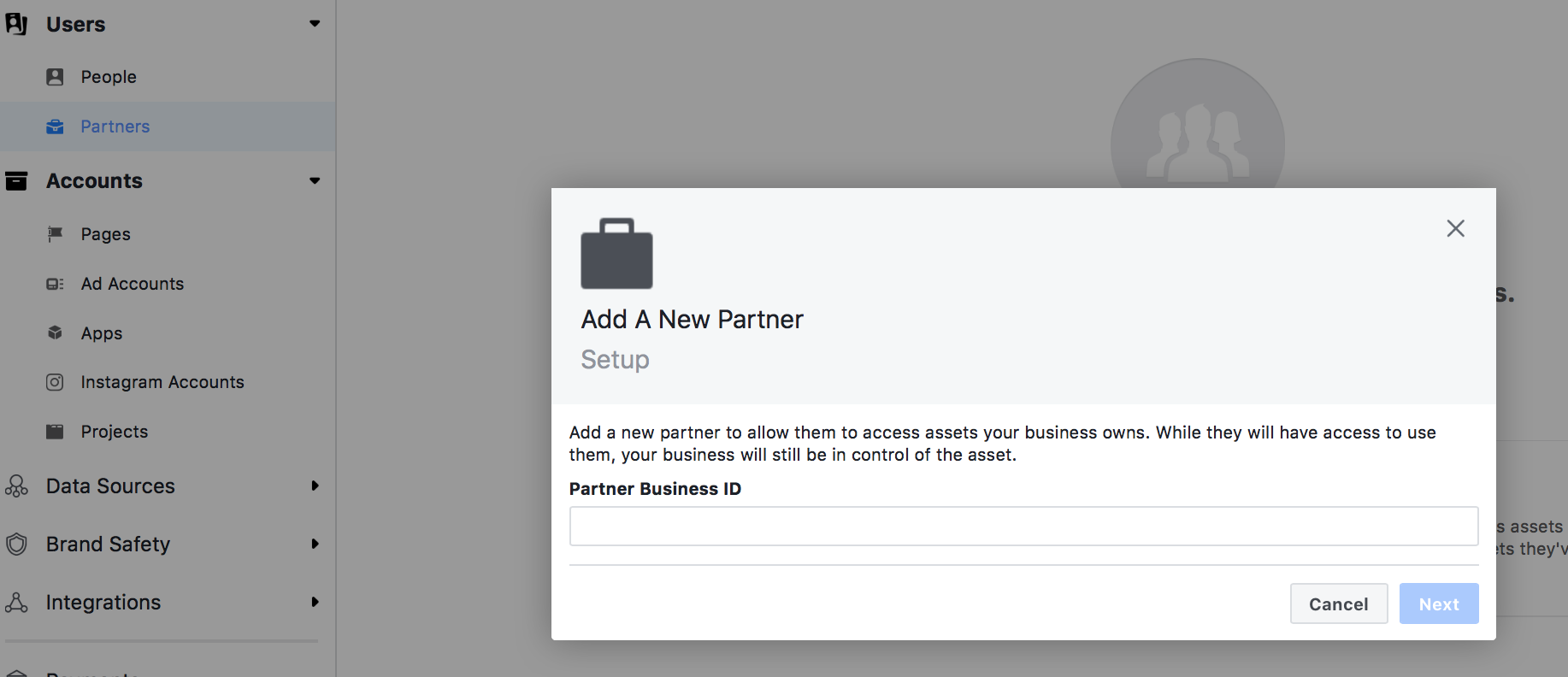Image resolution: width=1568 pixels, height=677 pixels.
Task: Expand the Brand Safety arrow
Action: (x=315, y=544)
